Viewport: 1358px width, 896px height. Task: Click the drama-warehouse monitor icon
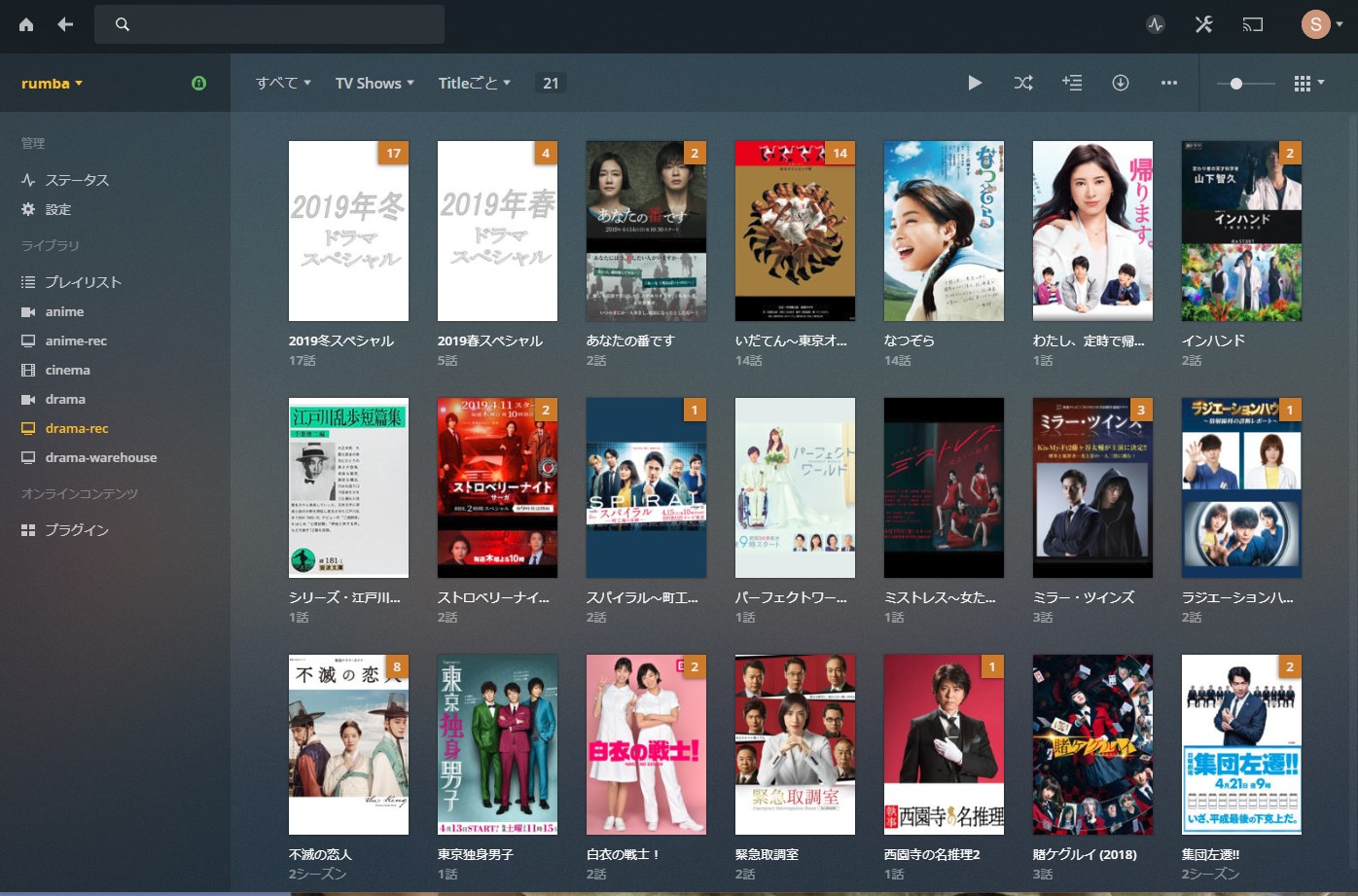click(28, 457)
